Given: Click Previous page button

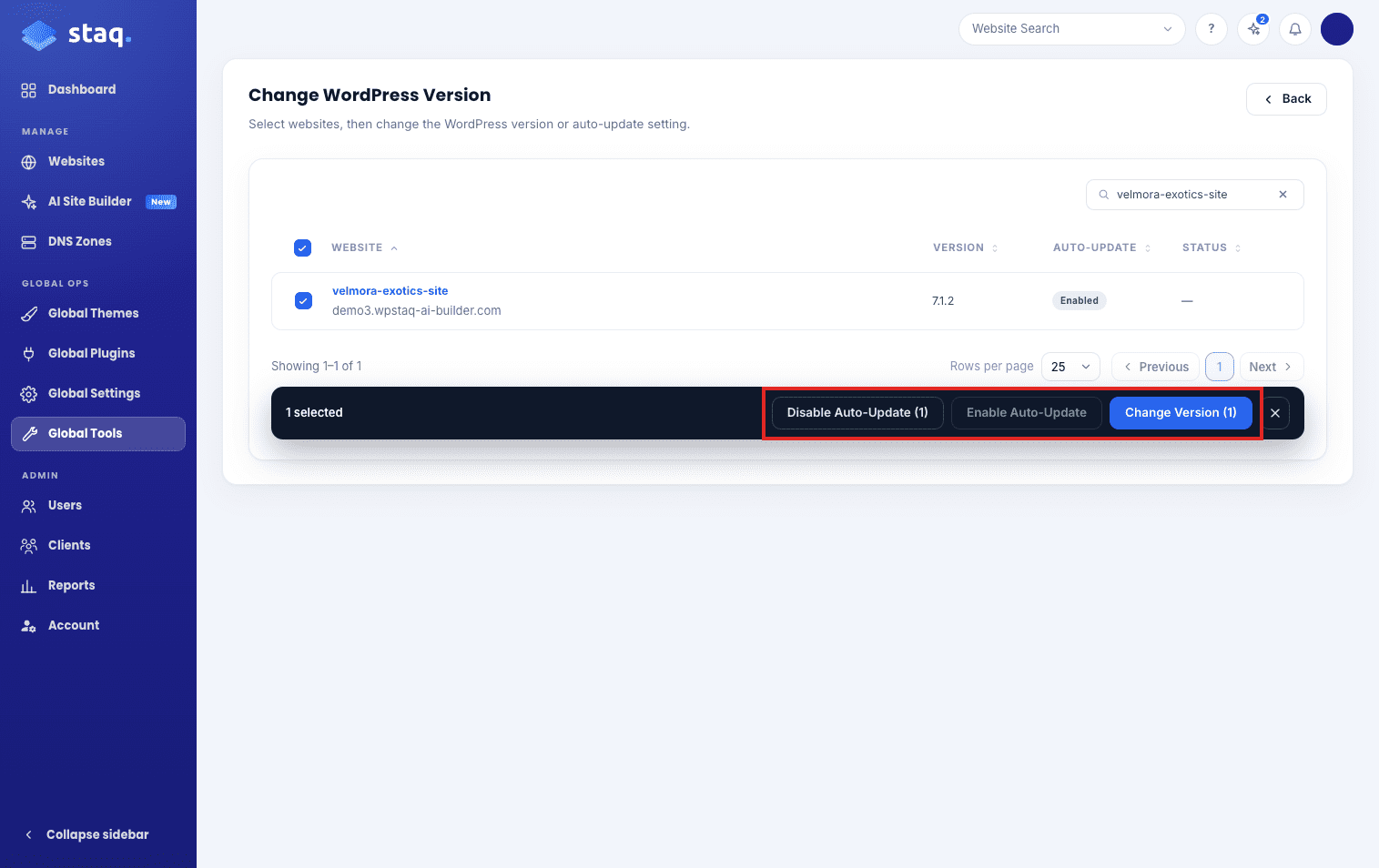Looking at the screenshot, I should (1155, 367).
